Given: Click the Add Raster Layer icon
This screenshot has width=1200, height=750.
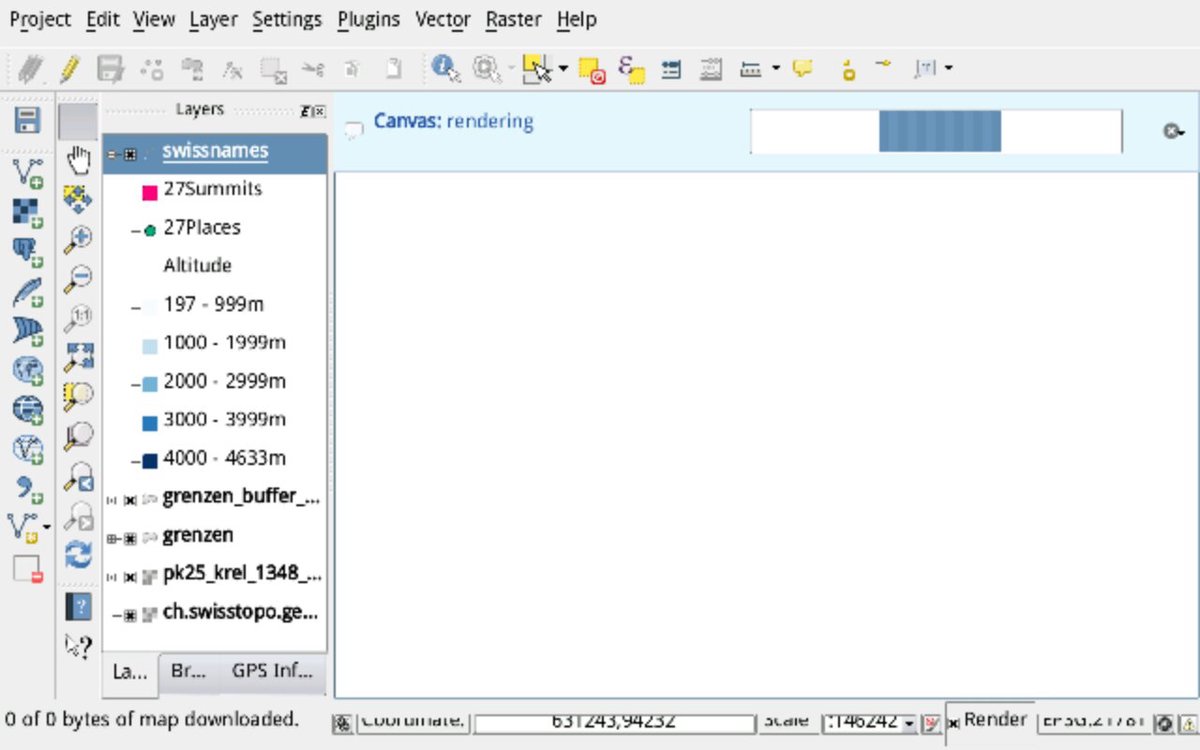Looking at the screenshot, I should pos(27,212).
